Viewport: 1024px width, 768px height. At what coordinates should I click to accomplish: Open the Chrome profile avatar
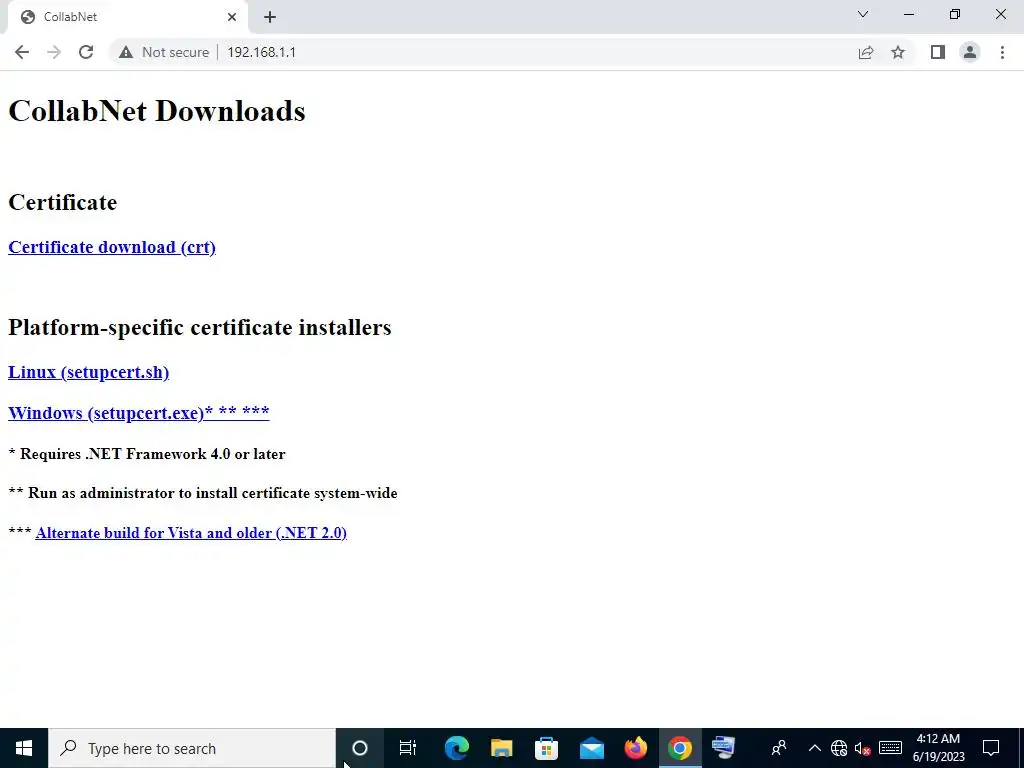pyautogui.click(x=970, y=52)
